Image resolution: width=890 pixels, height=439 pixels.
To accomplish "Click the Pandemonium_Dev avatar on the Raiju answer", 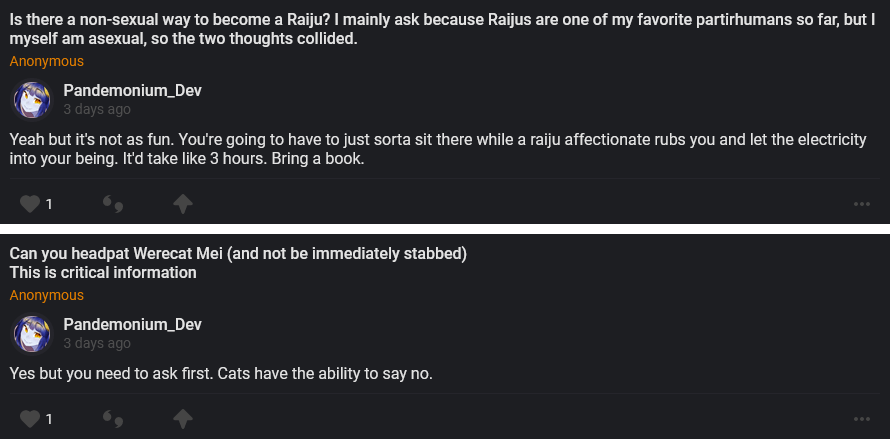I will pos(32,100).
